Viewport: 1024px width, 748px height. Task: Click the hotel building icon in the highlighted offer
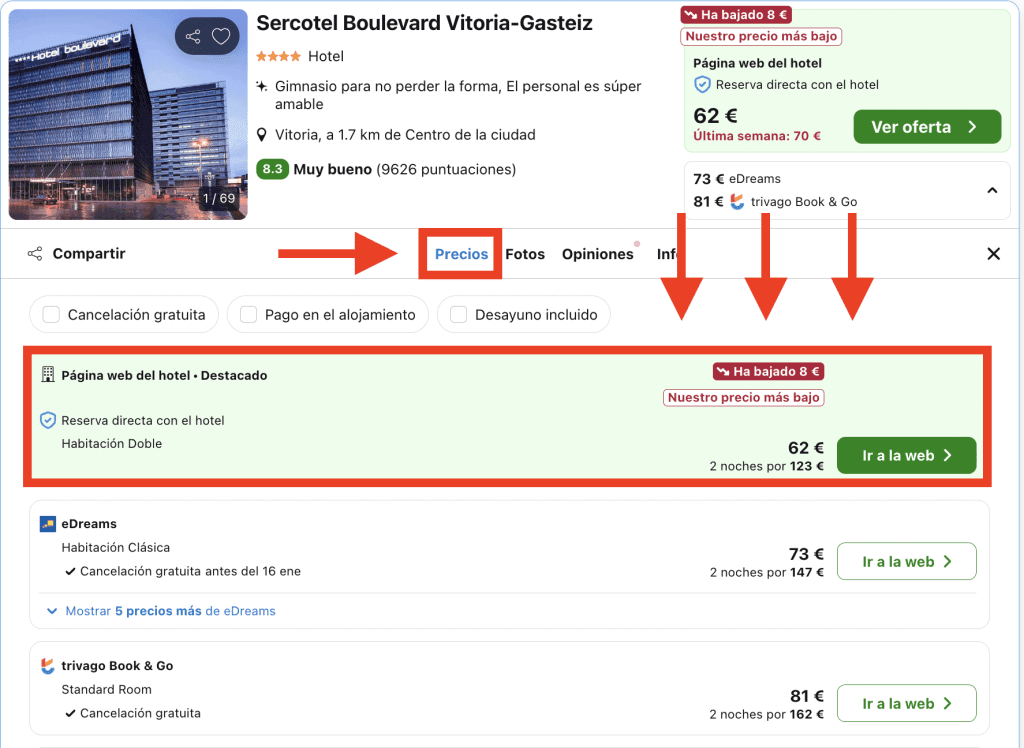click(x=48, y=375)
